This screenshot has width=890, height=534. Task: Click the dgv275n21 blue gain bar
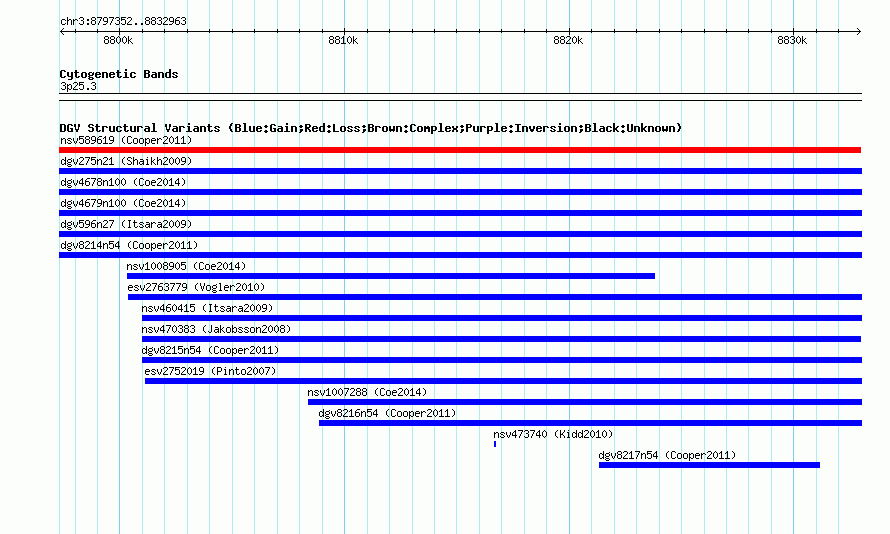(460, 171)
